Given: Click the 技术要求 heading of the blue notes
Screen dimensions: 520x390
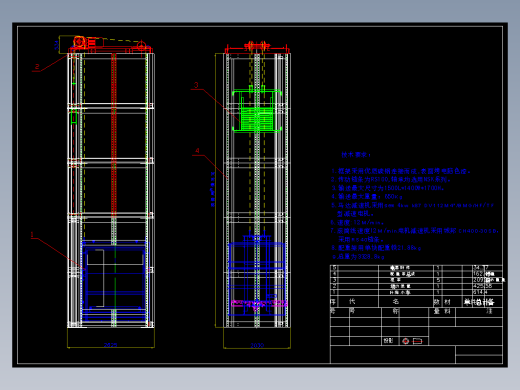Looking at the screenshot, I should click(x=355, y=155).
